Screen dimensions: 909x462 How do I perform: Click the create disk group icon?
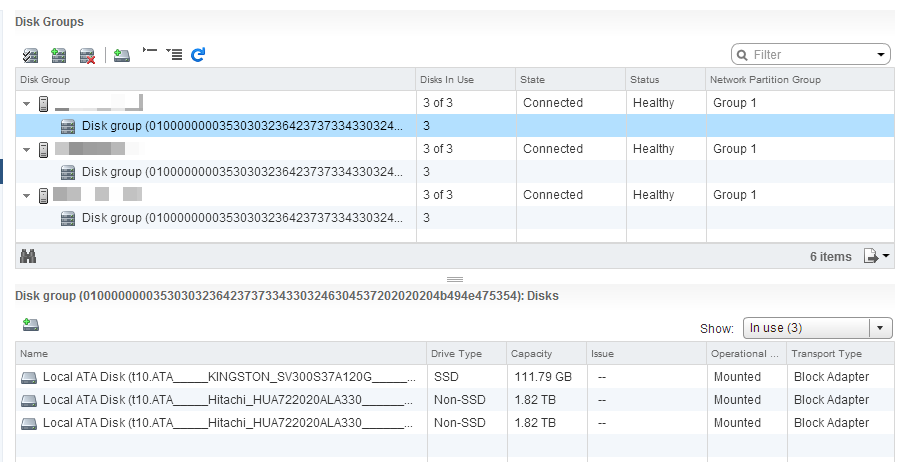click(59, 55)
